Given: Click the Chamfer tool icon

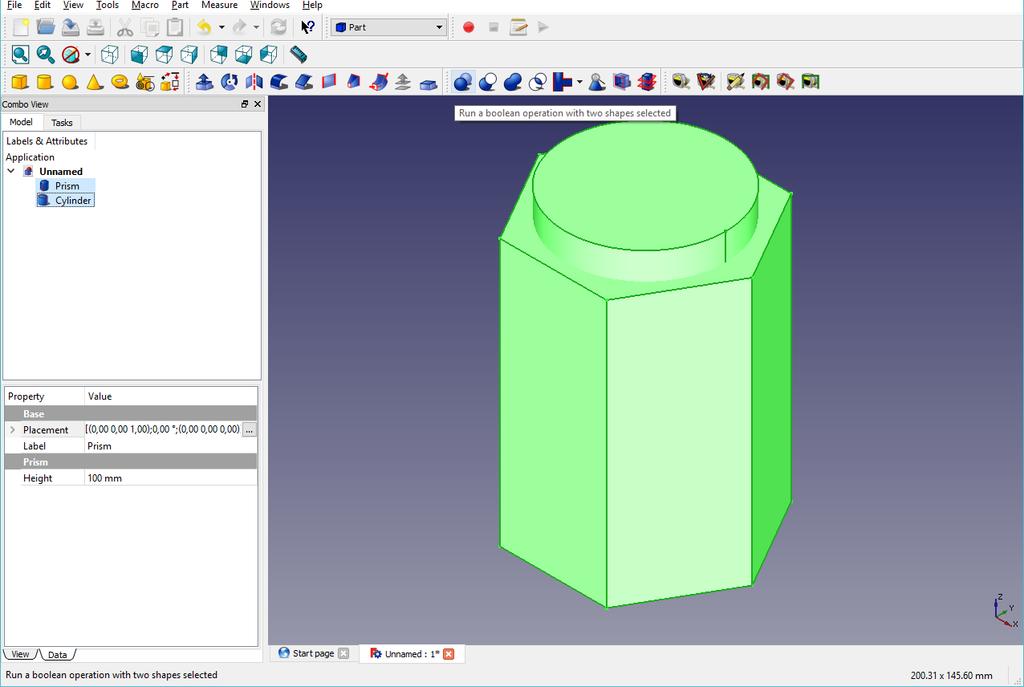Looking at the screenshot, I should coord(304,82).
